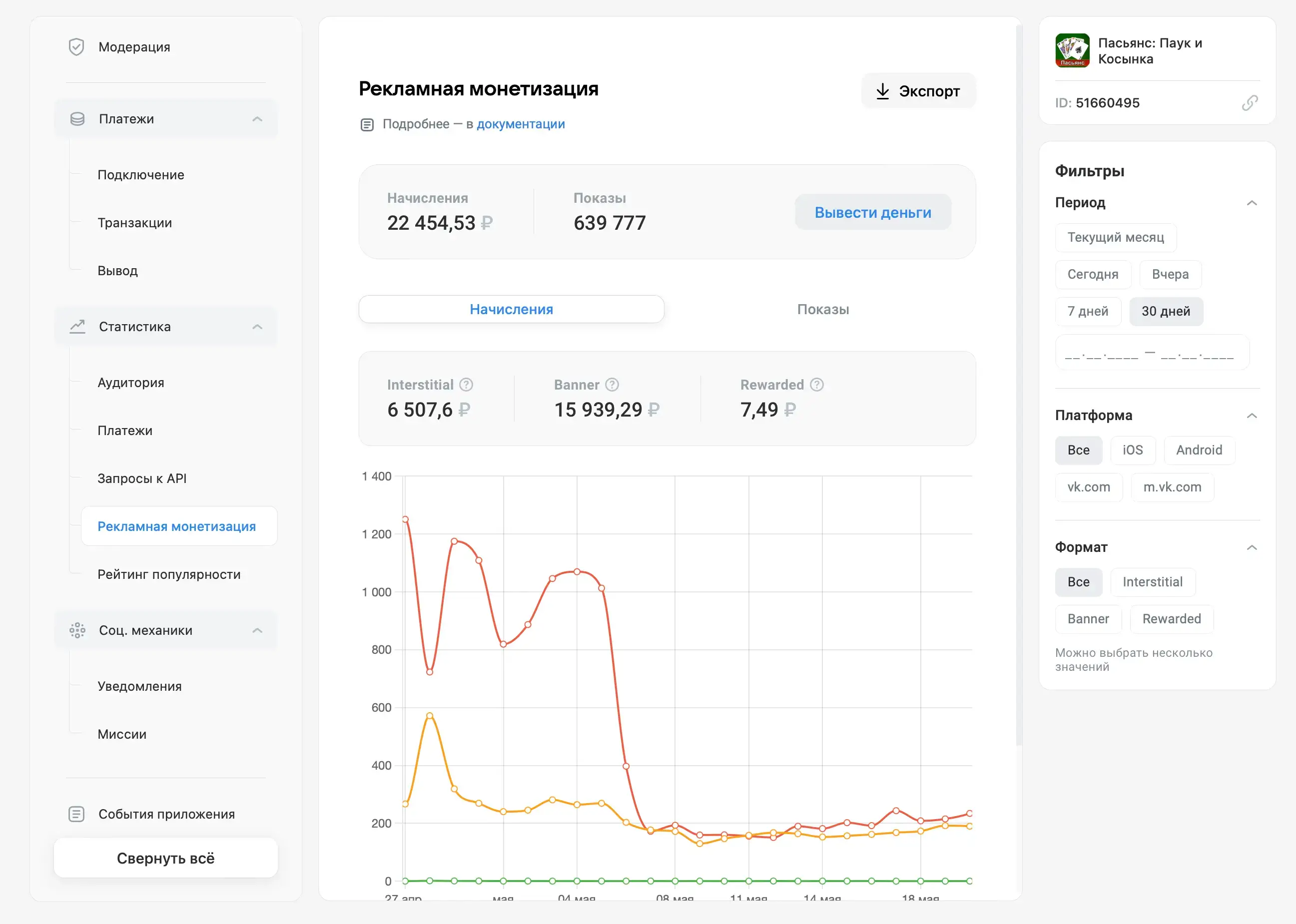Click the custom date range input field
The image size is (1296, 924).
(1152, 353)
